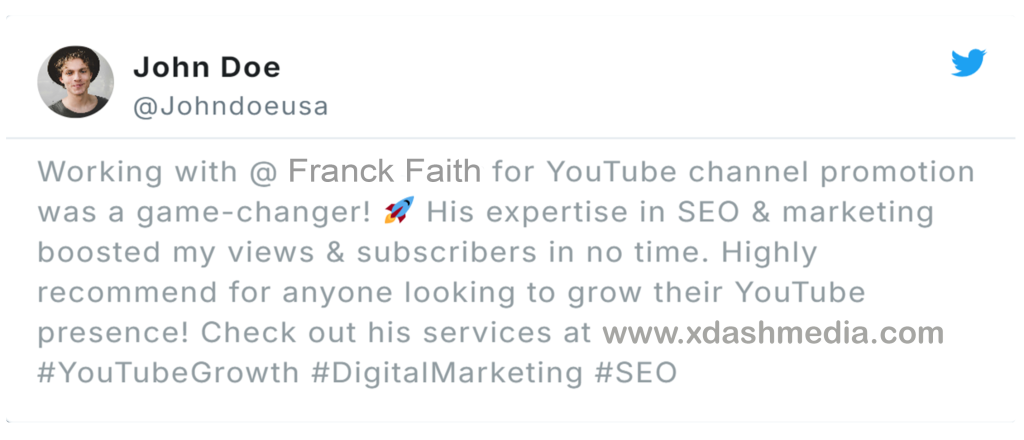1024x440 pixels.
Task: Open the #DigitalMarketing hashtag
Action: coord(446,373)
